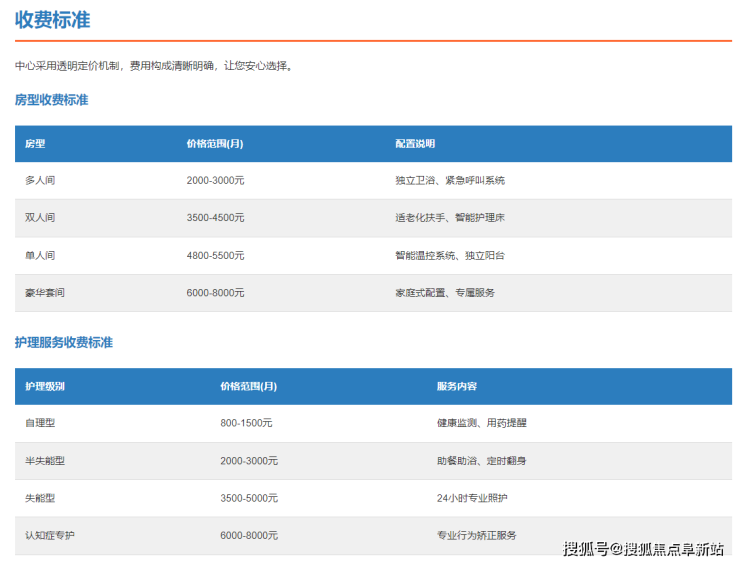
Task: Select the 护理服务收费标准 section title
Action: (x=63, y=342)
